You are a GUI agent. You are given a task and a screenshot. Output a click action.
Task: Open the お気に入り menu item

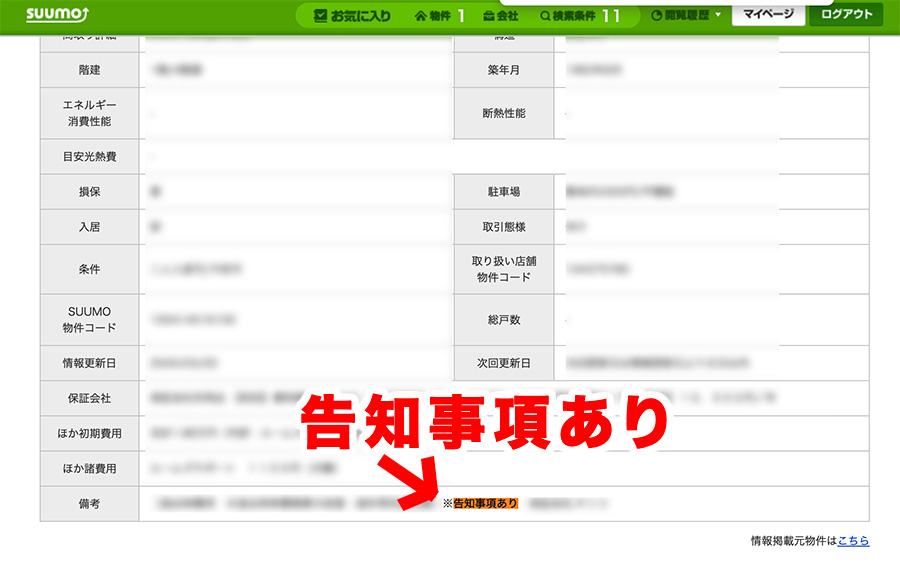click(x=352, y=16)
